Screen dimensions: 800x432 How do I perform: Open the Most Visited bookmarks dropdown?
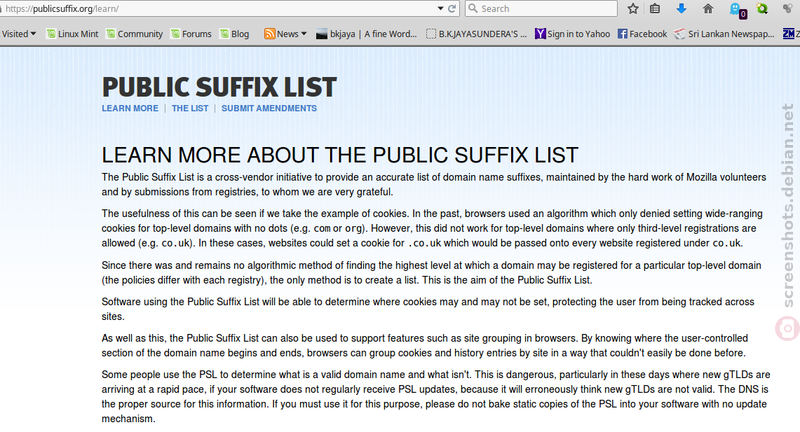pyautogui.click(x=18, y=34)
